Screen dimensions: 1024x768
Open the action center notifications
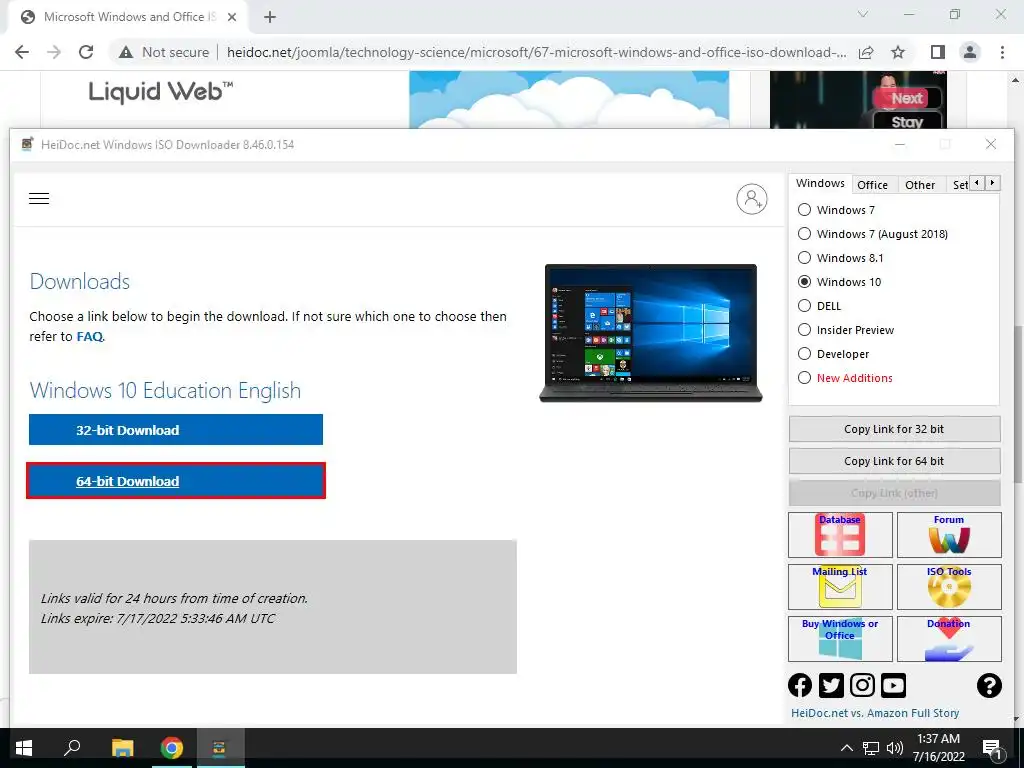pyautogui.click(x=992, y=748)
